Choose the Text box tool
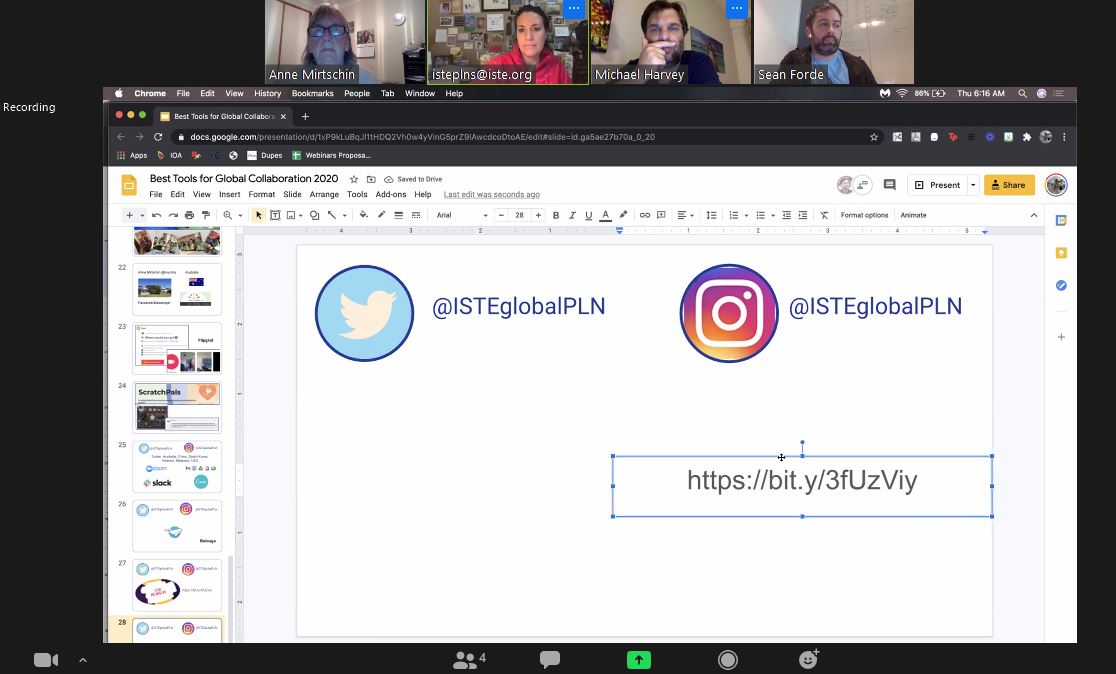This screenshot has width=1116, height=674. click(x=275, y=215)
